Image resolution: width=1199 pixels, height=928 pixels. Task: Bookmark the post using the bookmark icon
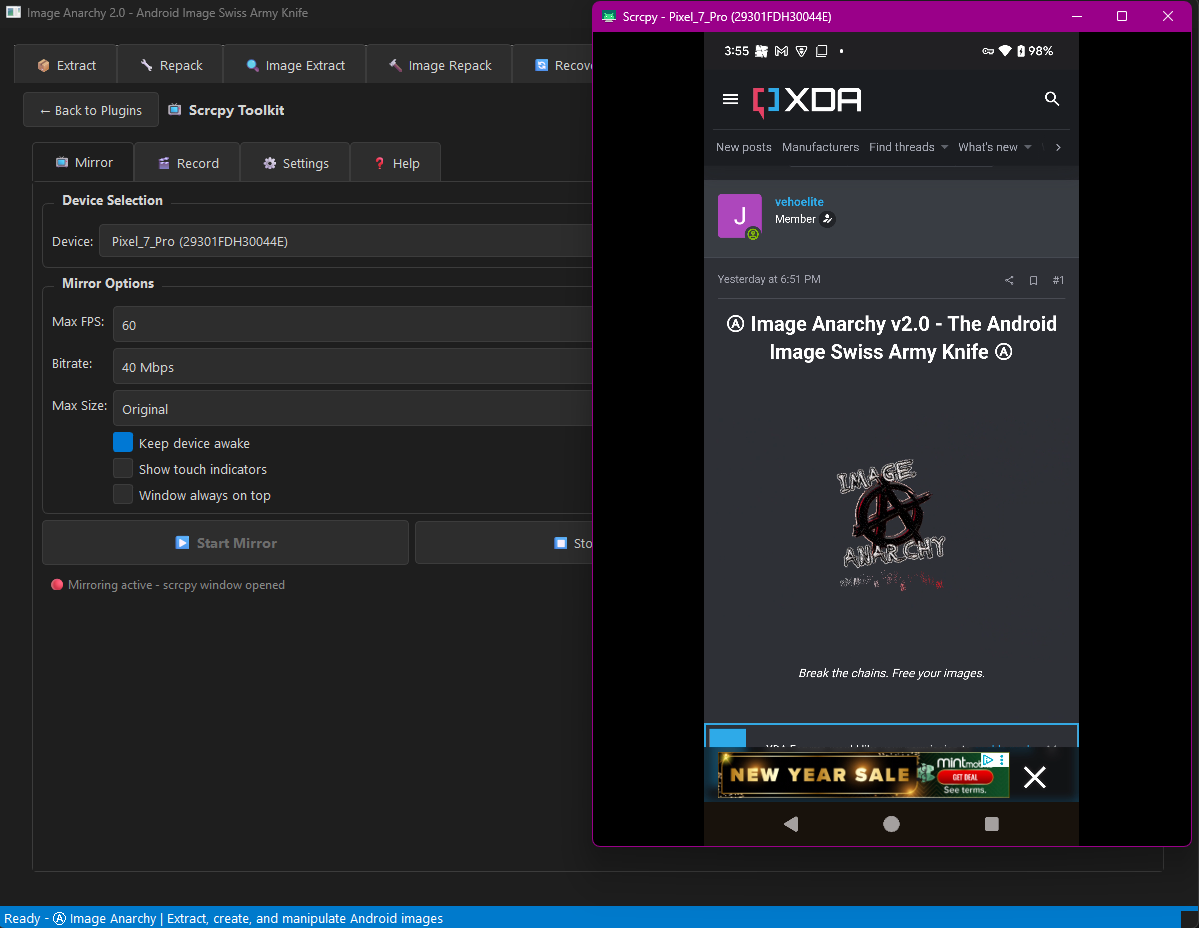[x=1033, y=281]
